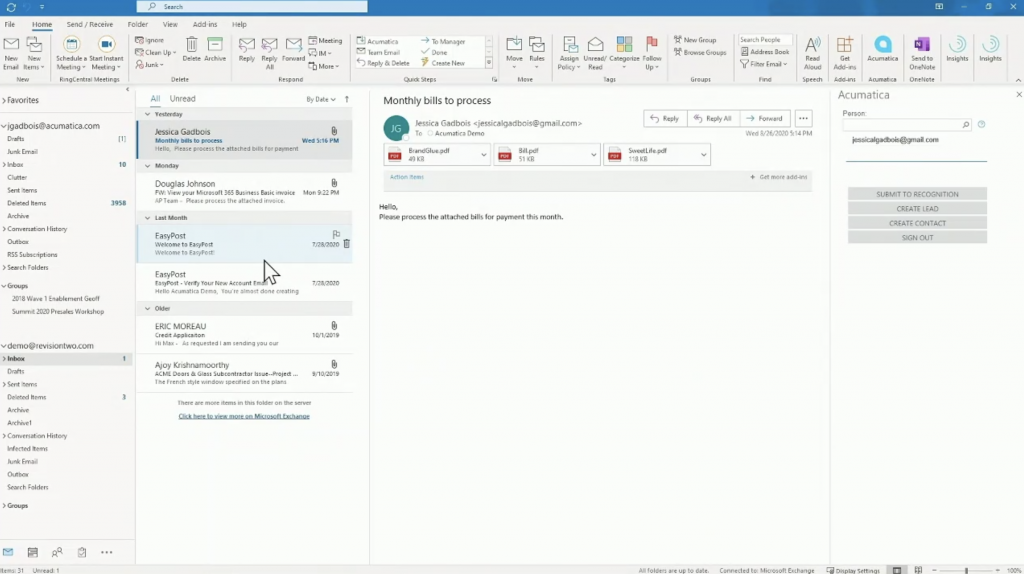
Task: Click the Search People field
Action: click(x=765, y=40)
